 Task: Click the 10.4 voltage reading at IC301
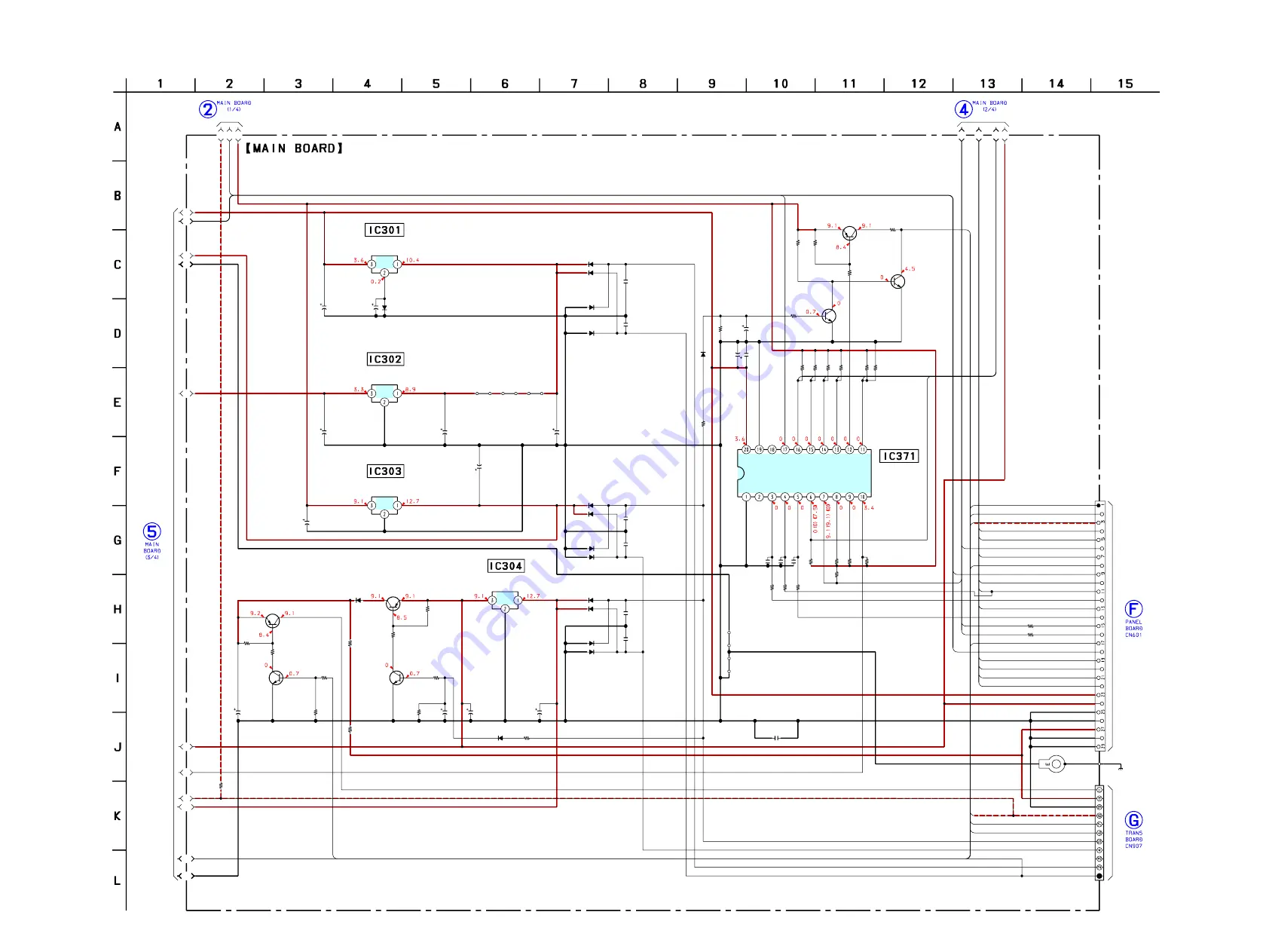[x=412, y=260]
